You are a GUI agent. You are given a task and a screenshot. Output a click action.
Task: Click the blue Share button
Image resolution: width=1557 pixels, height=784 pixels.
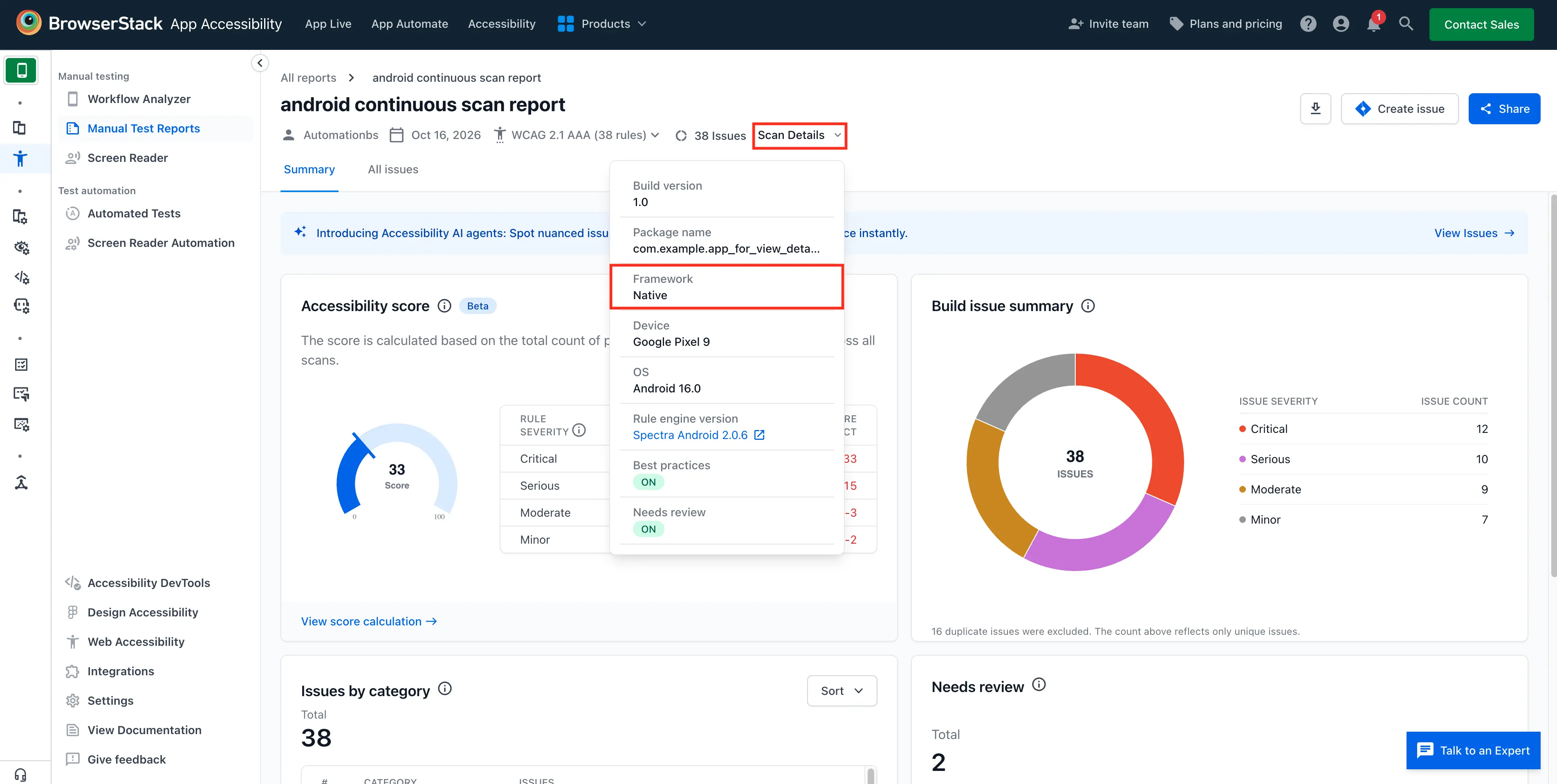(x=1504, y=109)
